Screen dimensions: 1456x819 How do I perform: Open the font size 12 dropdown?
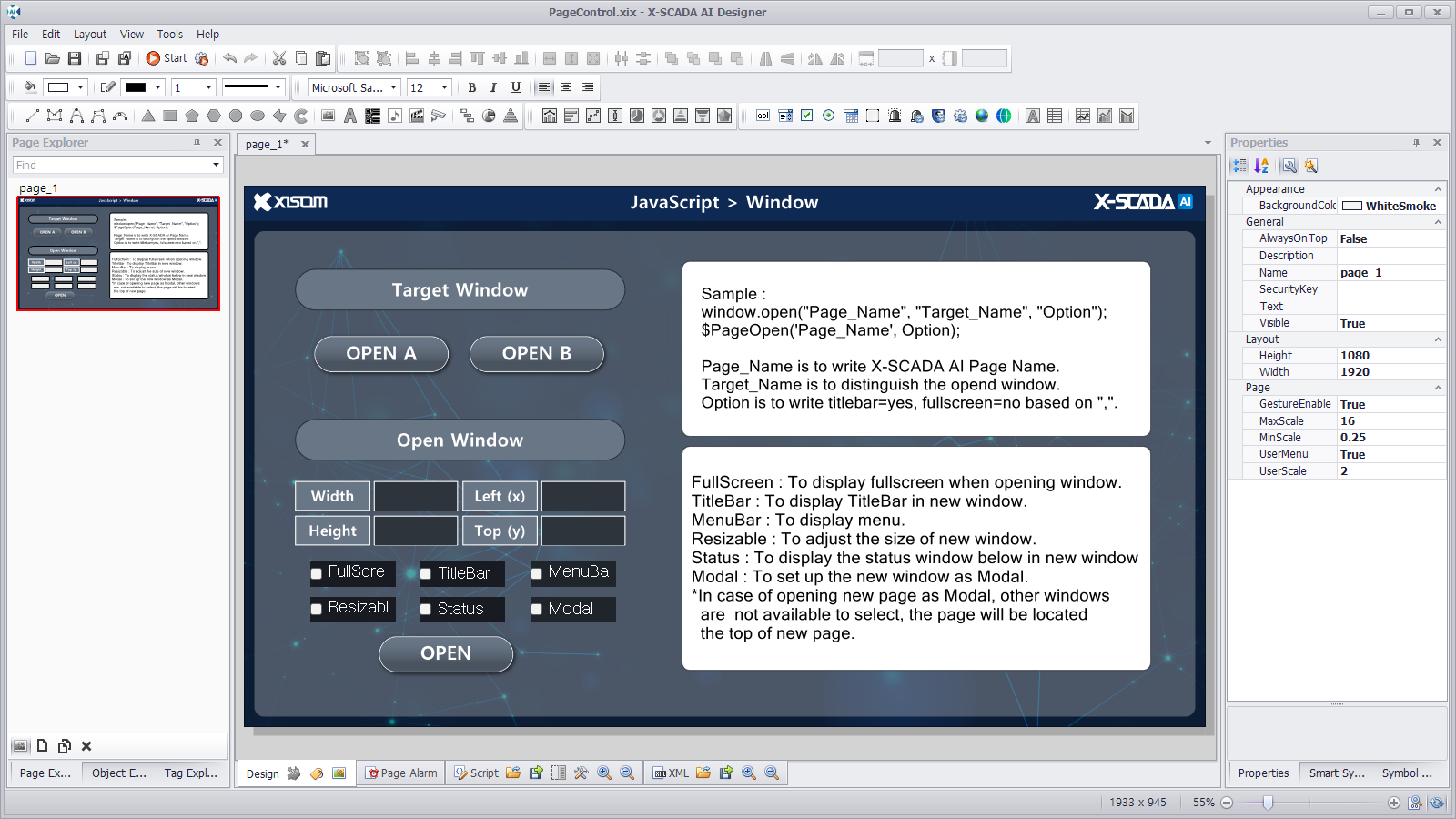(x=445, y=87)
